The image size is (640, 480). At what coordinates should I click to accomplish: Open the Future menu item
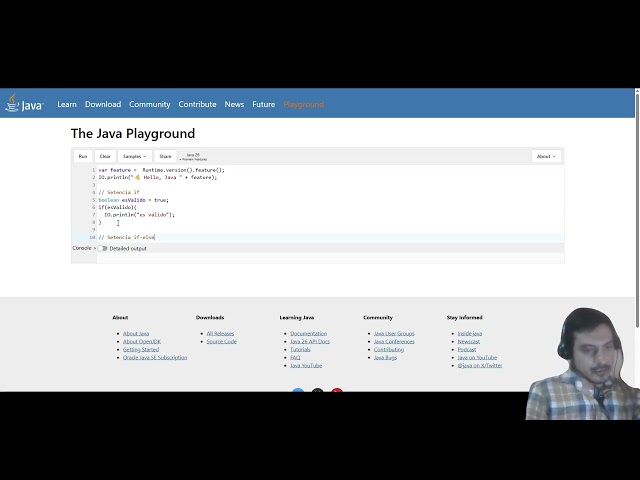[264, 104]
